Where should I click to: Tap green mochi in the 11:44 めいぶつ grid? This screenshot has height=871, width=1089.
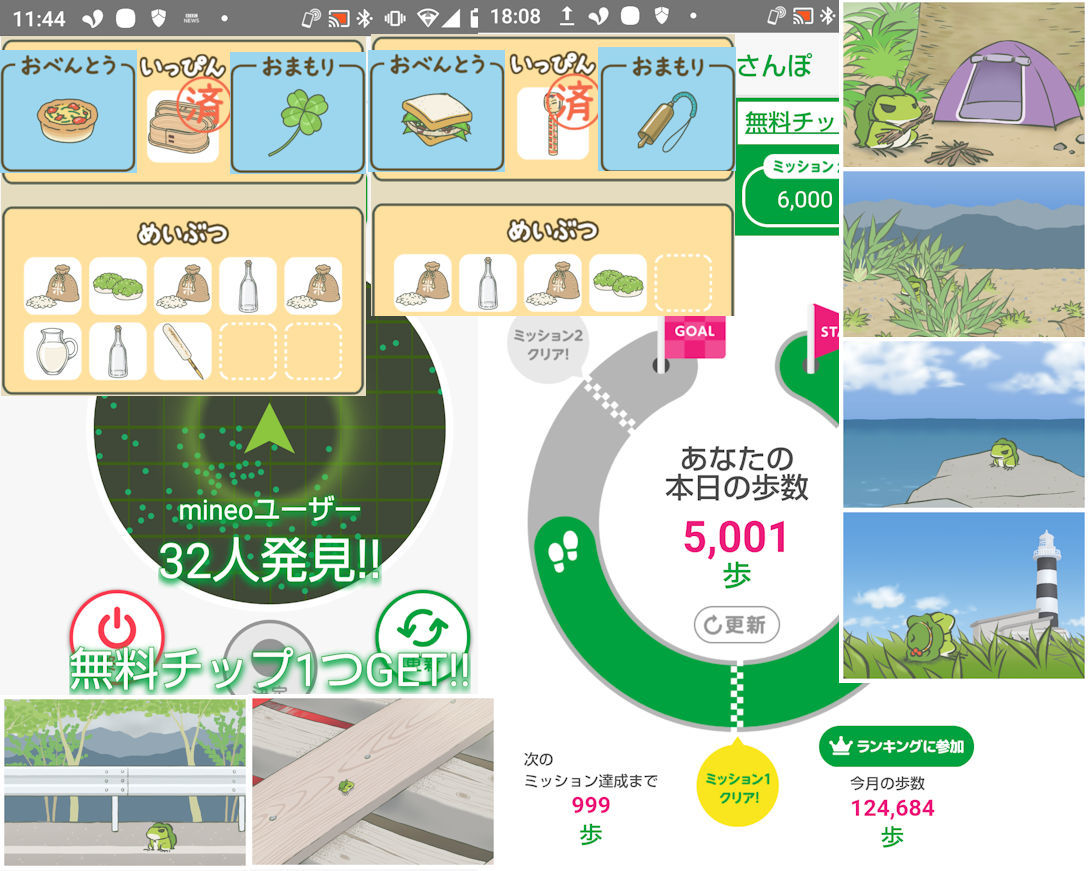click(x=118, y=285)
